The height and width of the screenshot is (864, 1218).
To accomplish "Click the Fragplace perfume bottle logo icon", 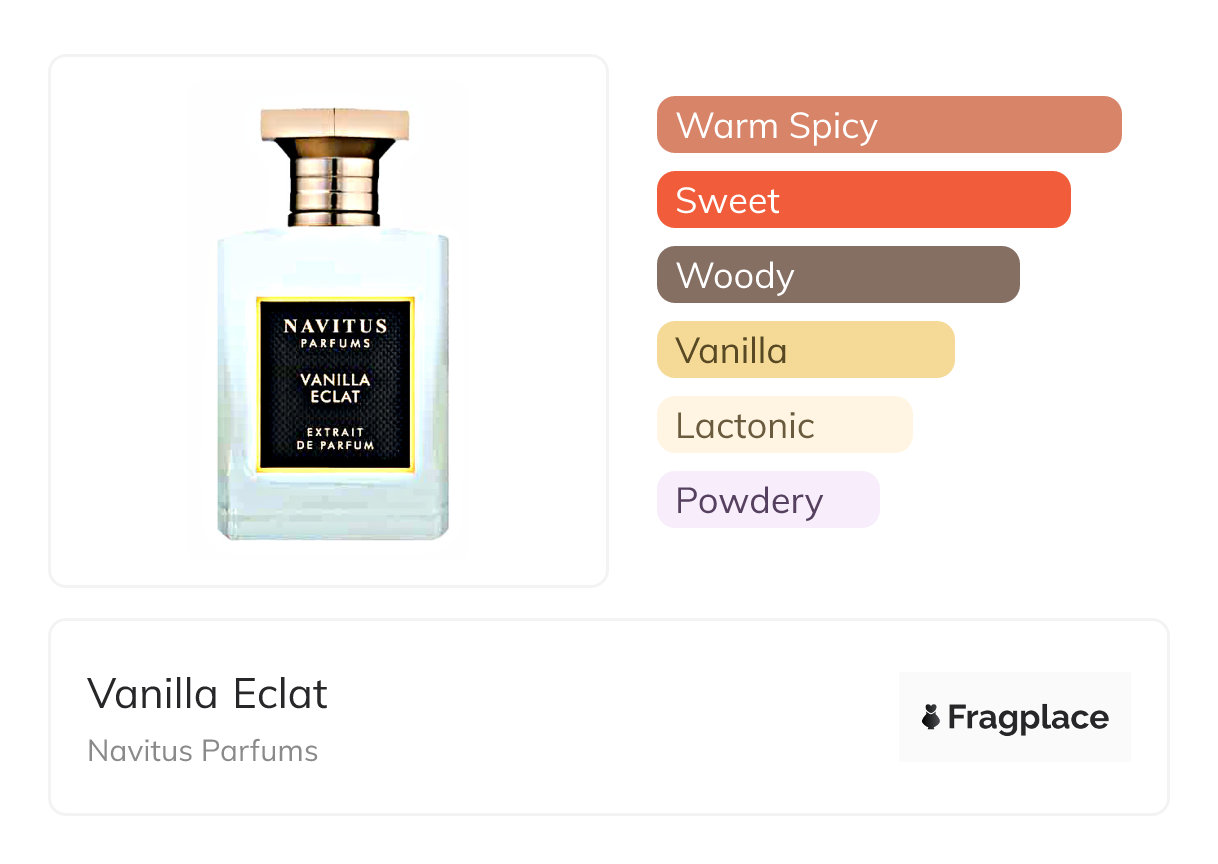I will click(x=931, y=717).
